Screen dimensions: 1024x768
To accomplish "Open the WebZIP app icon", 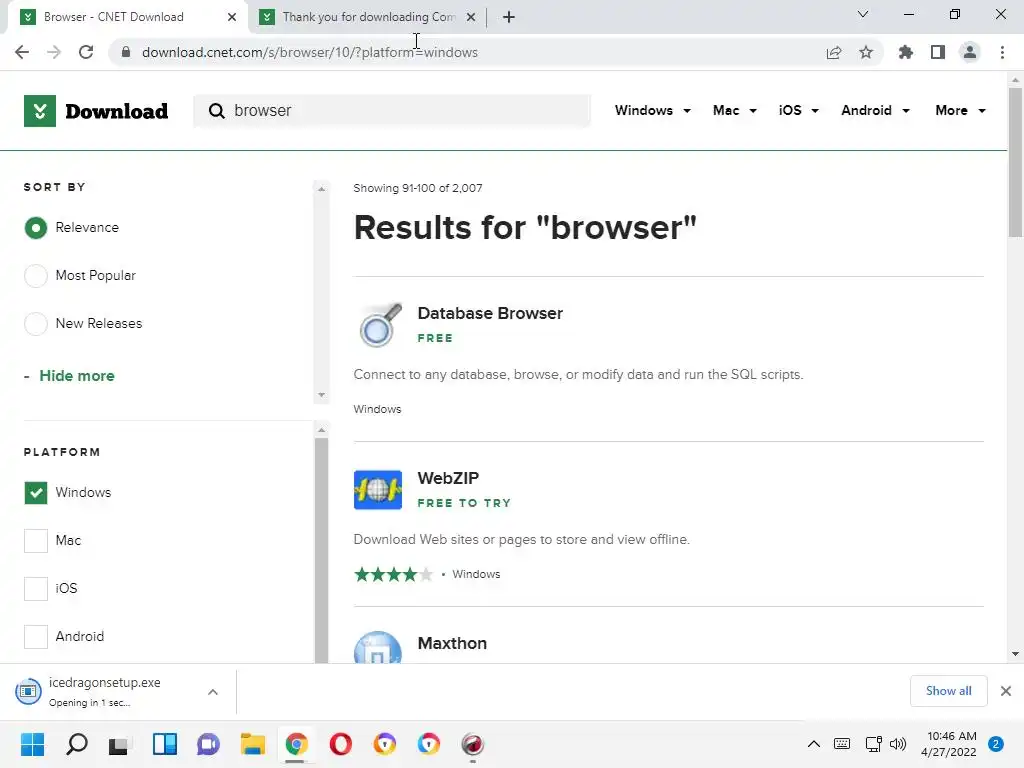I will coord(378,490).
